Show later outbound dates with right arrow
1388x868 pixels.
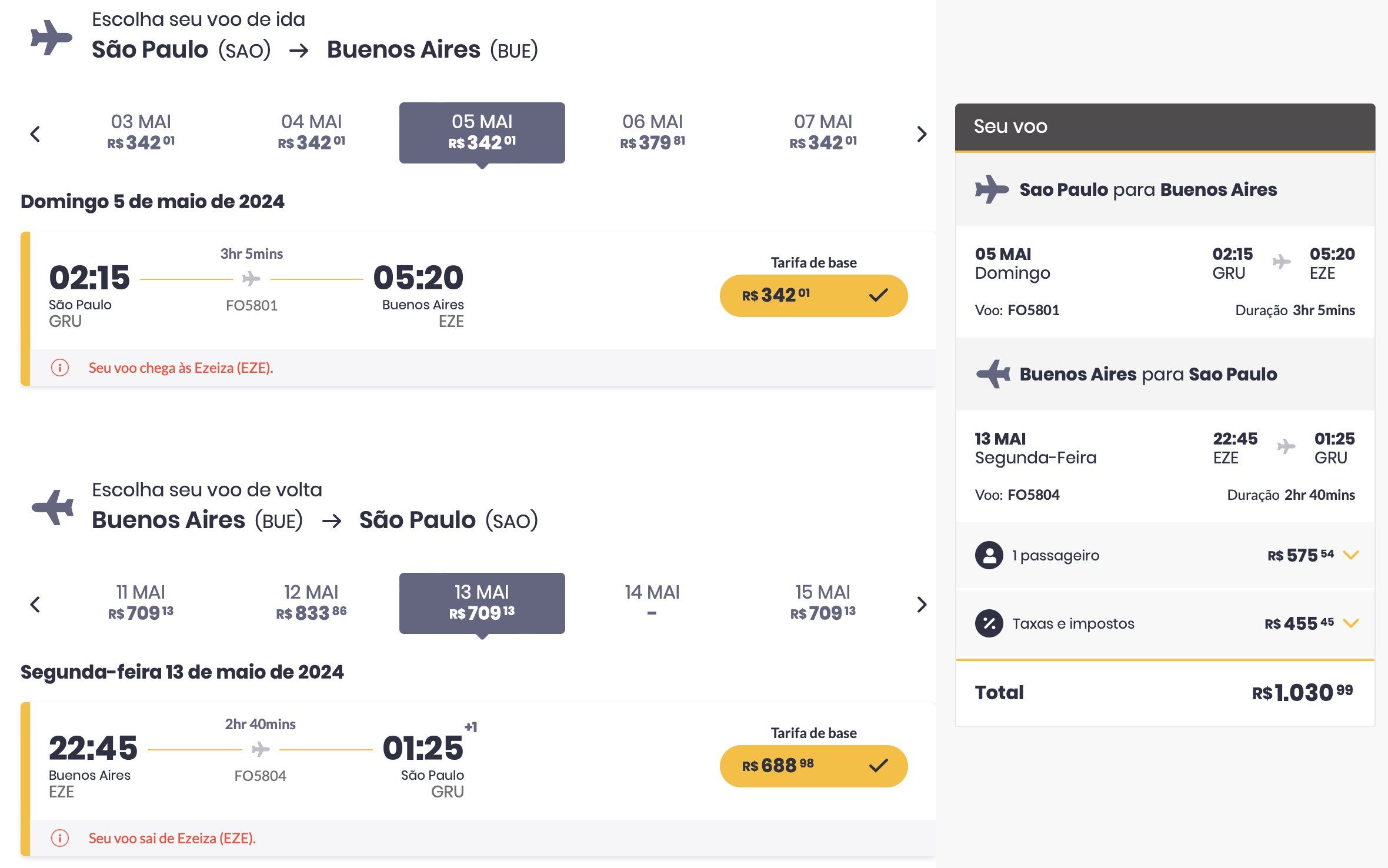(x=922, y=134)
